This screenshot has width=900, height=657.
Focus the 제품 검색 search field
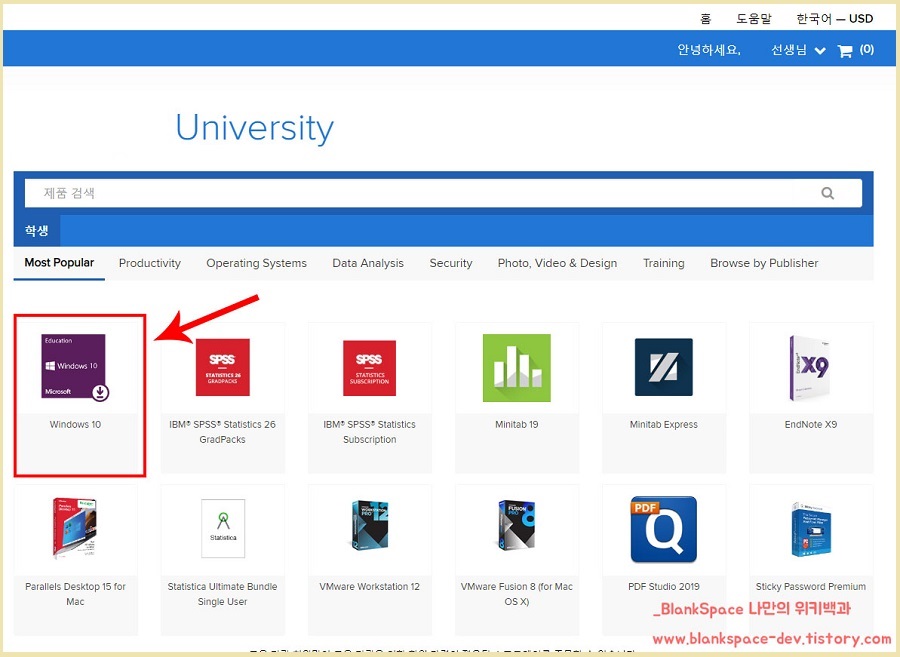(443, 193)
